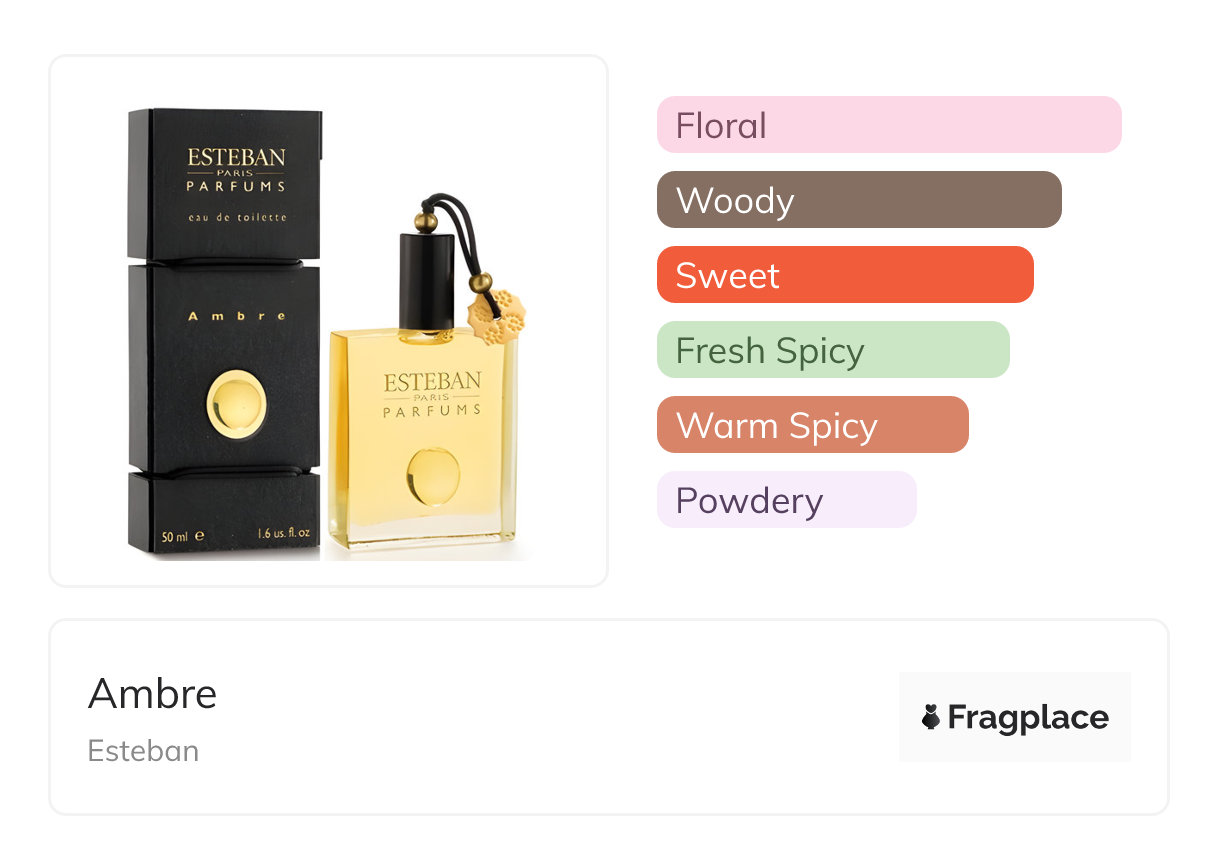Pick the Warm Spicy accord bar
The height and width of the screenshot is (864, 1218).
click(812, 425)
